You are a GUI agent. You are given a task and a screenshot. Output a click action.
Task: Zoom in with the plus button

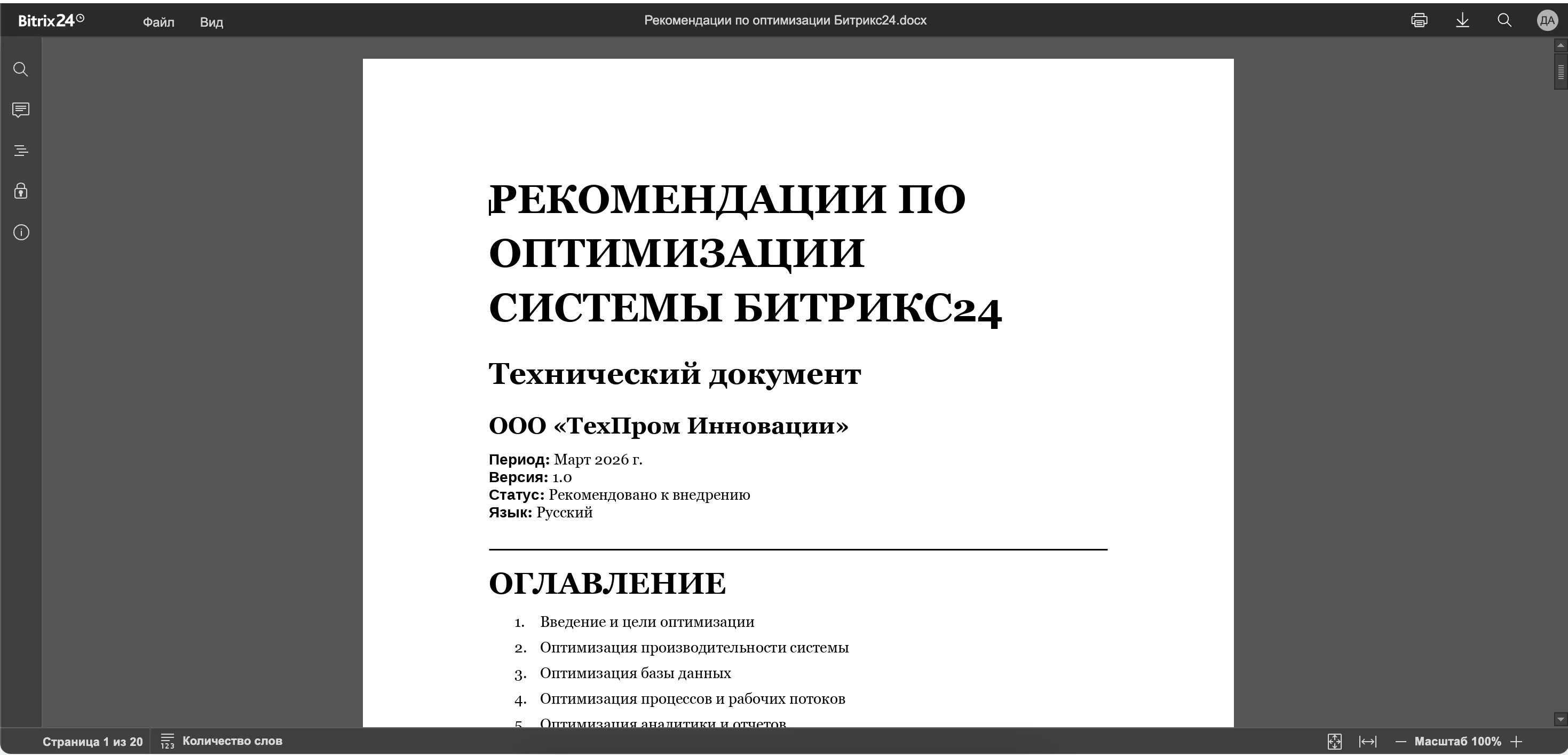coord(1517,742)
